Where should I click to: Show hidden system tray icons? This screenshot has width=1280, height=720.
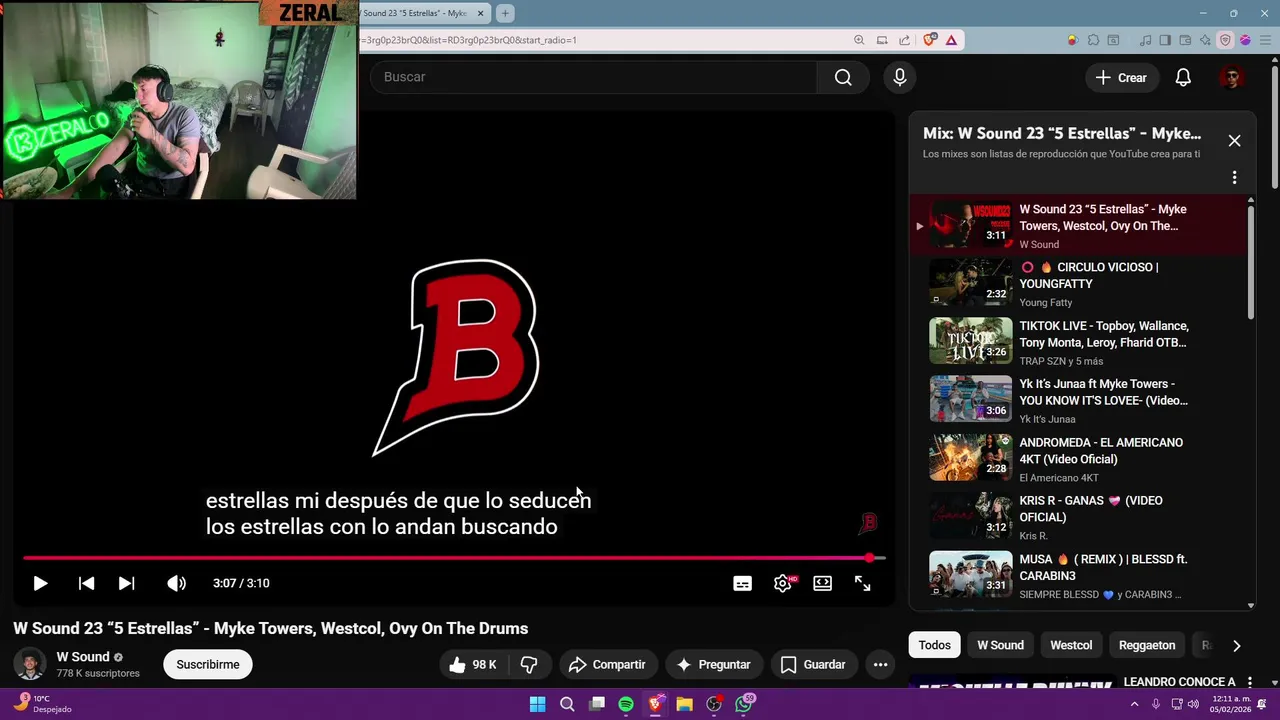[x=1134, y=704]
